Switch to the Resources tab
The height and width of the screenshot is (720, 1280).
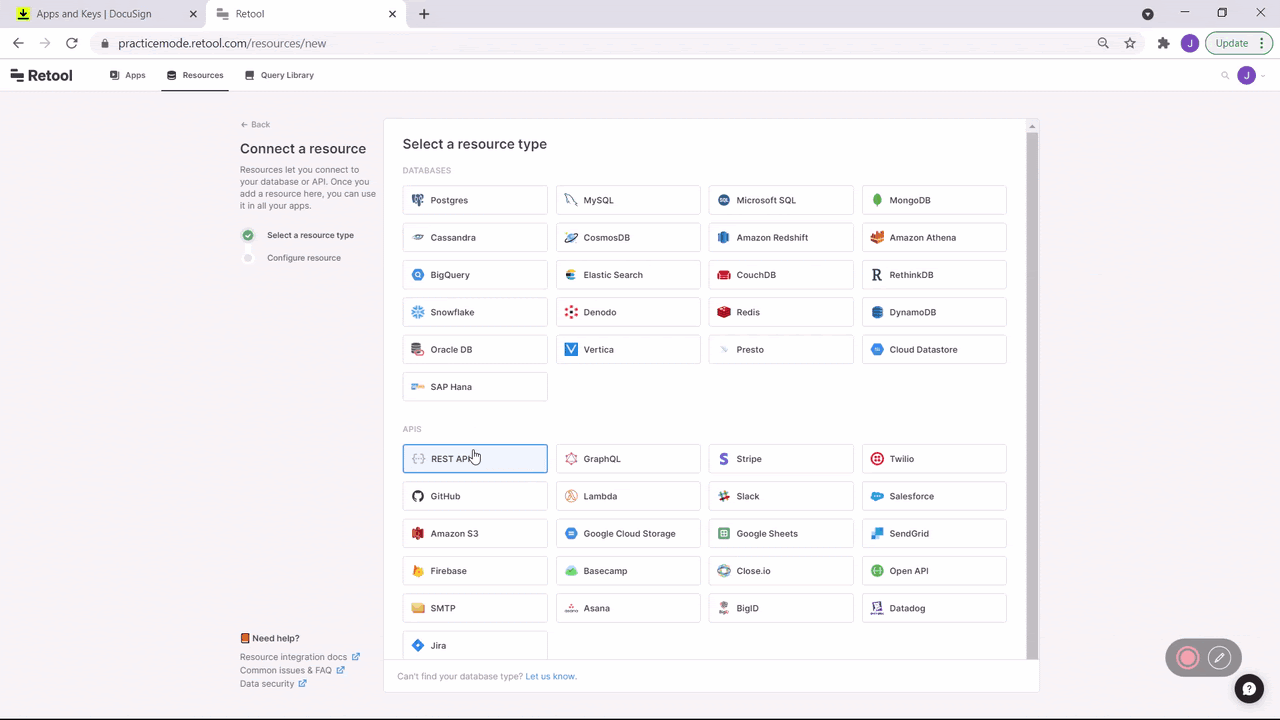195,75
